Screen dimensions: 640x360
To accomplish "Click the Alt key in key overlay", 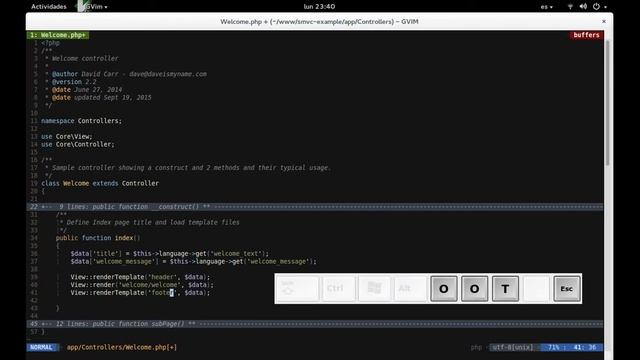I will [x=410, y=289].
